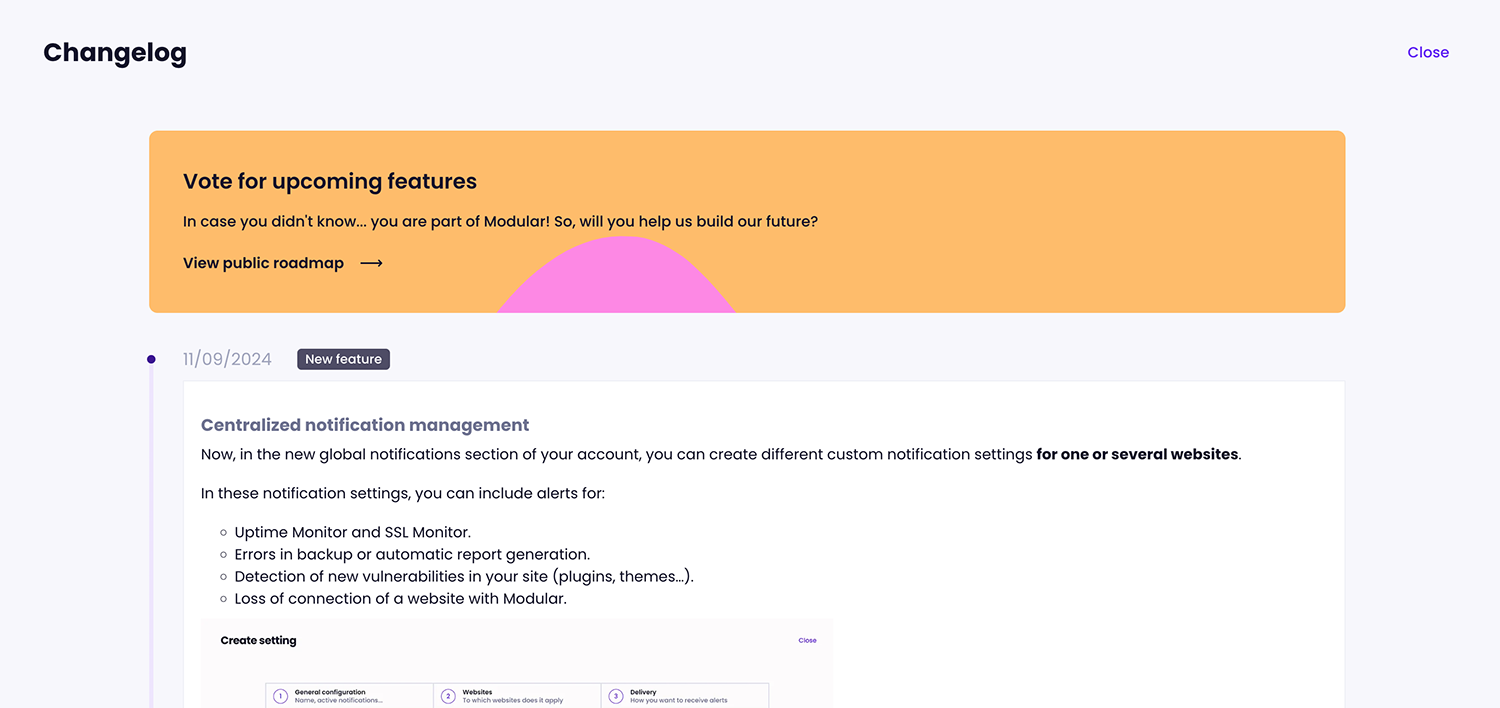Open the public roadmap
Screen dimensions: 1500x708
(x=263, y=262)
